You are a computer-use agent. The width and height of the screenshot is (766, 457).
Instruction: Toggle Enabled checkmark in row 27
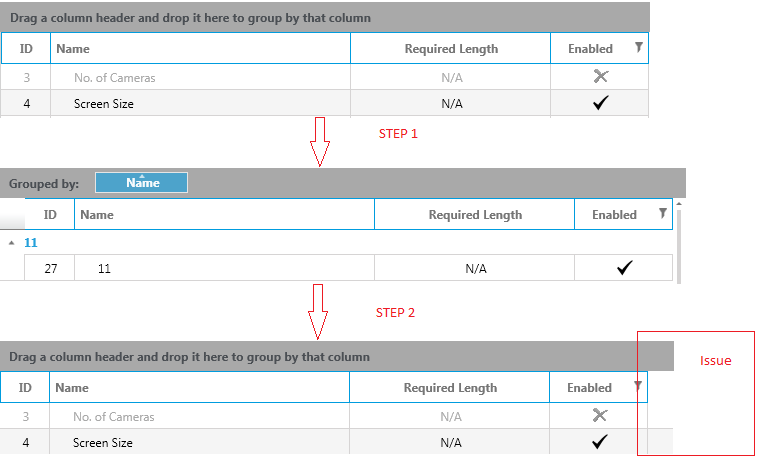pos(625,267)
